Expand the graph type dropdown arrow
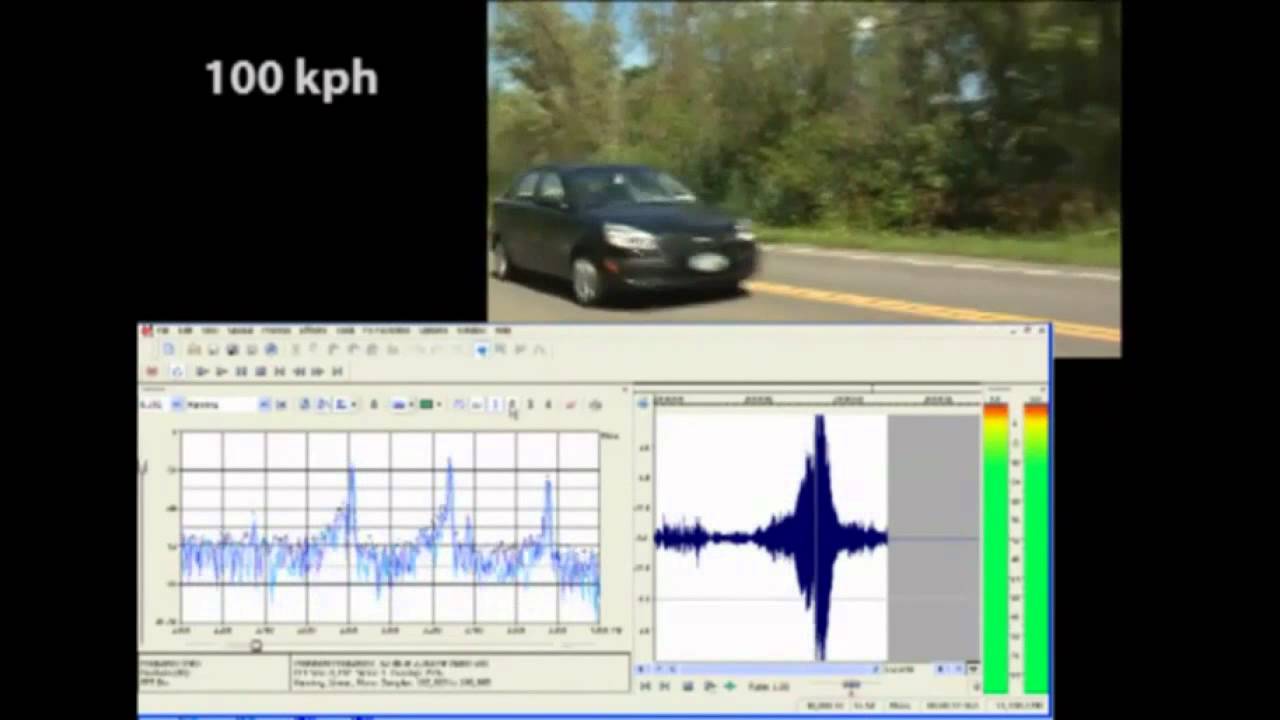Screen dimensions: 1280x720 click(354, 404)
